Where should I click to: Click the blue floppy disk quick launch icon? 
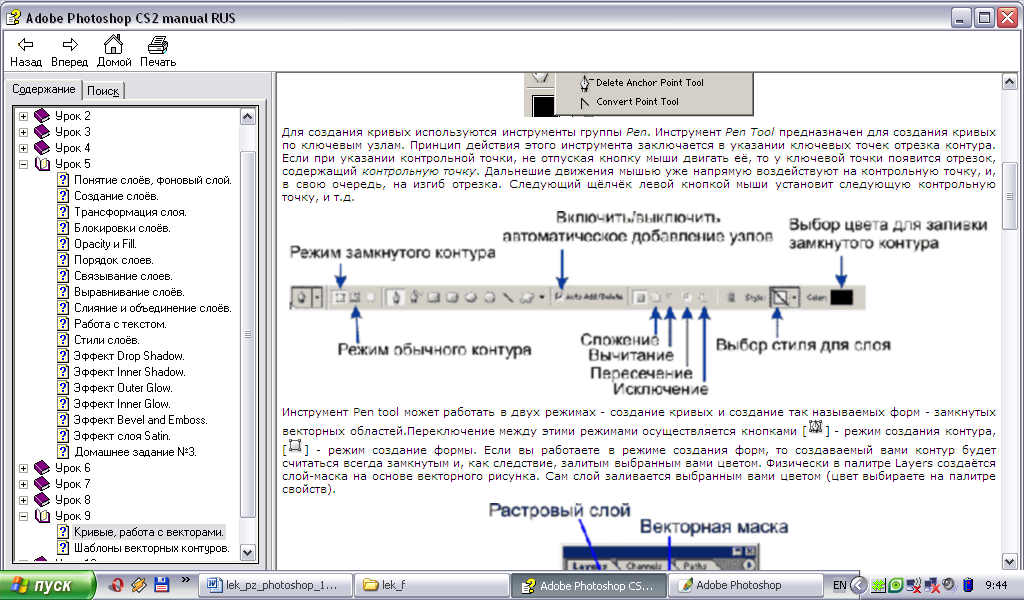161,584
